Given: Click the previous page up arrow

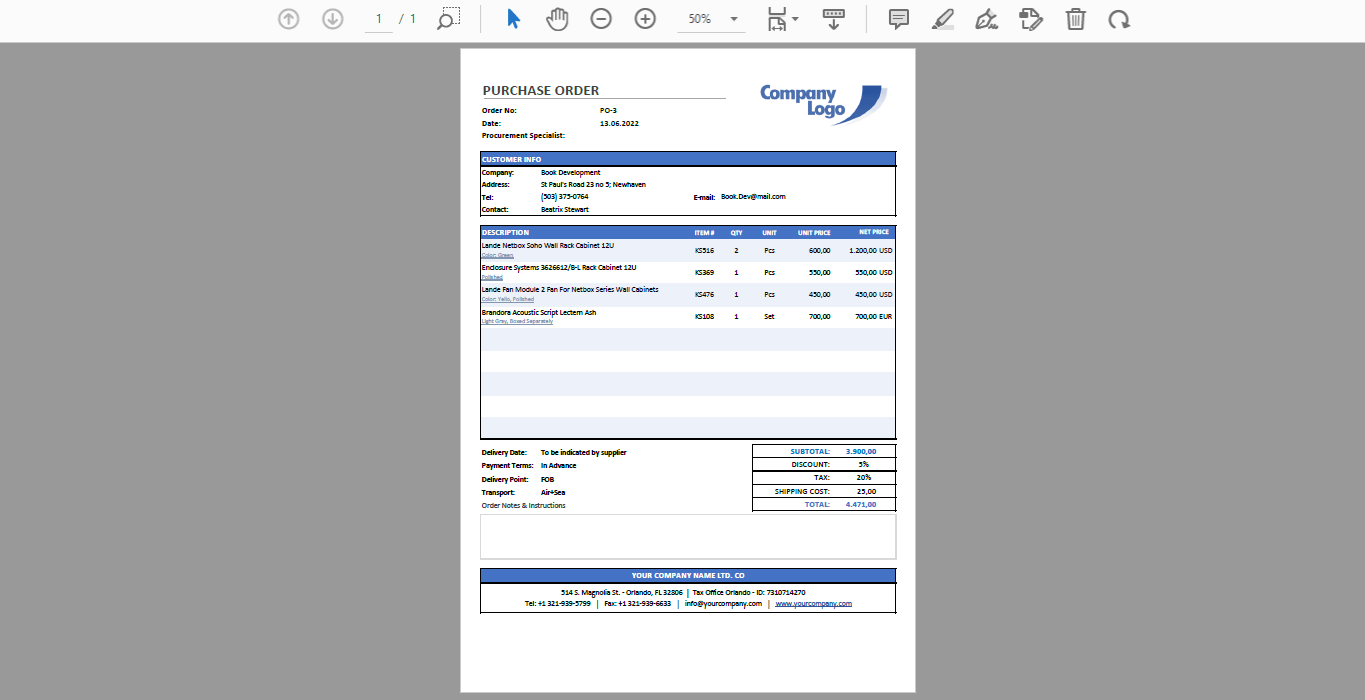Looking at the screenshot, I should (x=289, y=19).
